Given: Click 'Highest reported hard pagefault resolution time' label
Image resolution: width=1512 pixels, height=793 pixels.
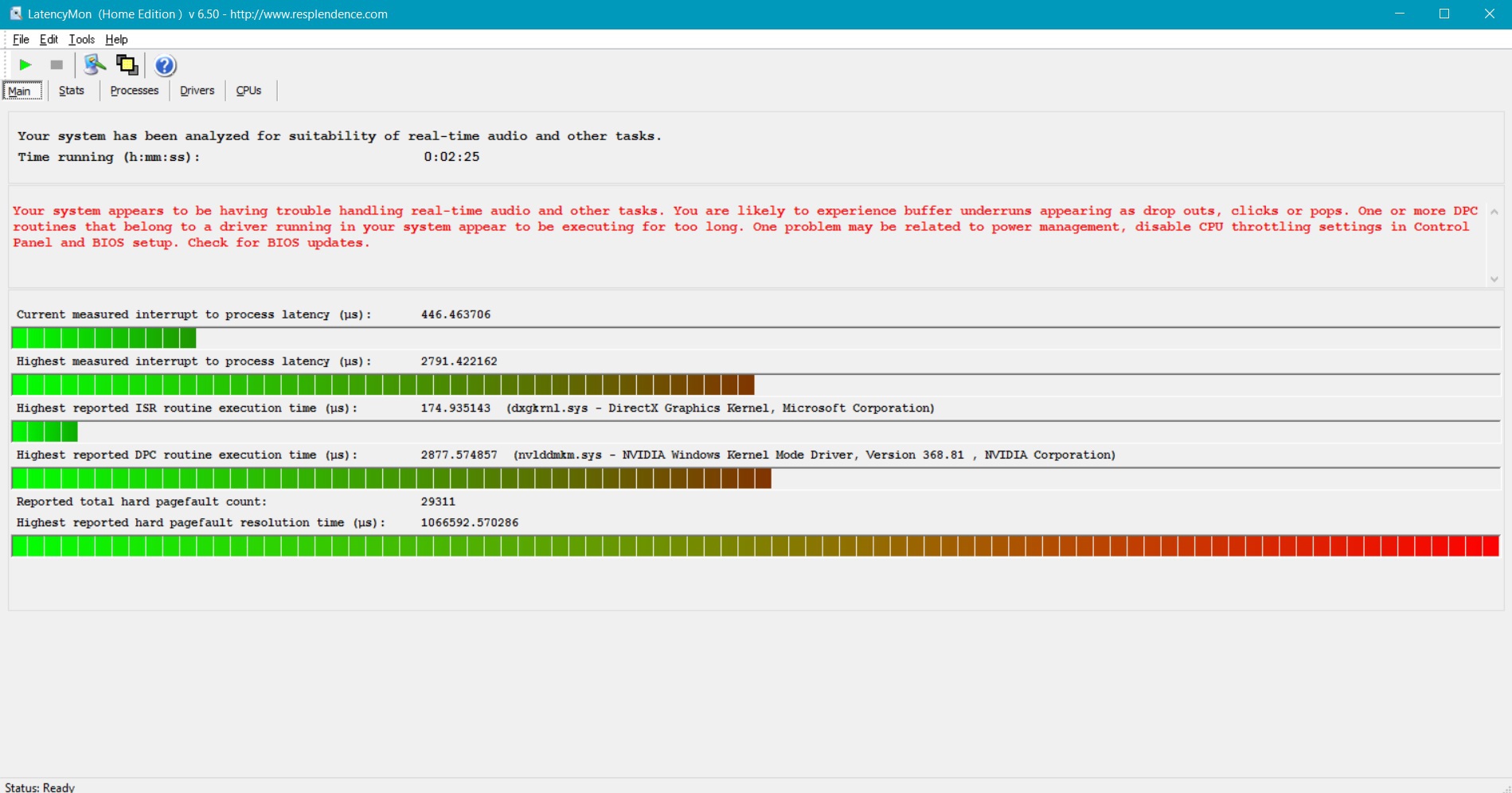Looking at the screenshot, I should tap(201, 523).
